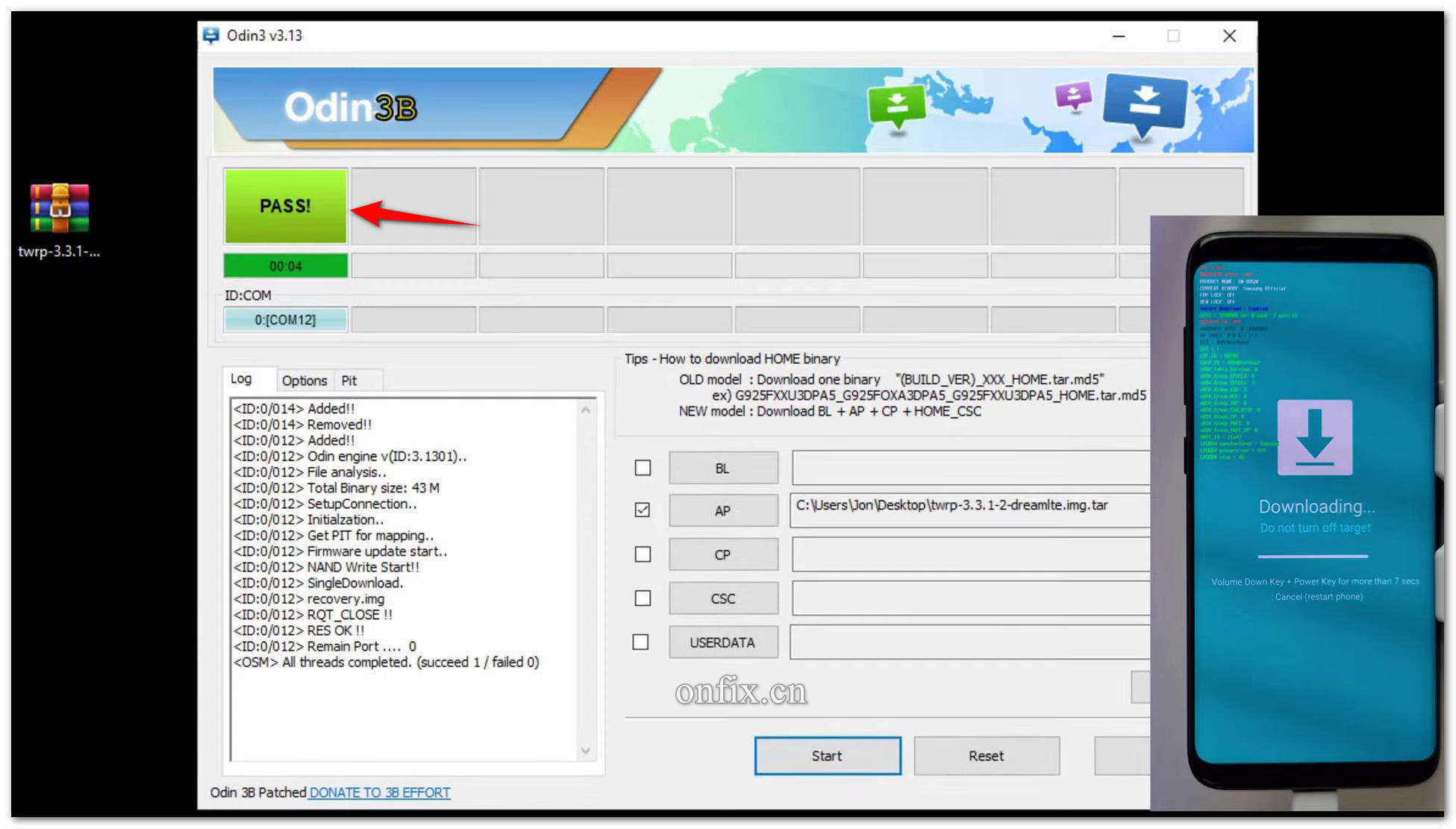Viewport: 1456px width, 829px height.
Task: Click the 'Firmware update start..' log line
Action: (340, 551)
